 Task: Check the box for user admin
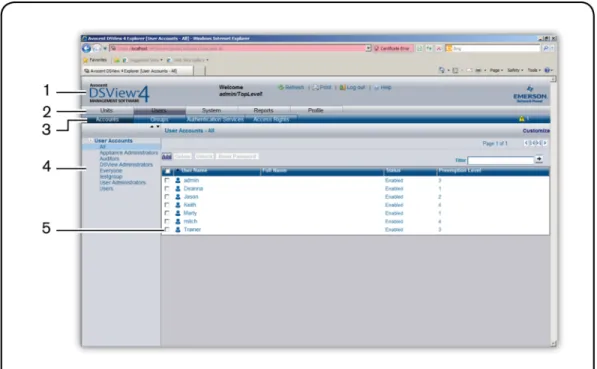tap(167, 180)
